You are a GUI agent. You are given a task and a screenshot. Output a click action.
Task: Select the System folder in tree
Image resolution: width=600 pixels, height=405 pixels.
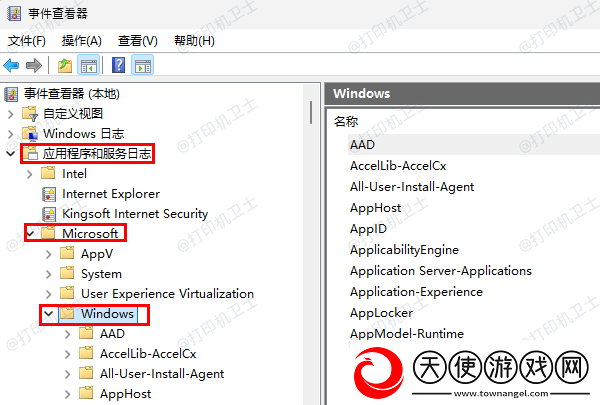pyautogui.click(x=101, y=274)
